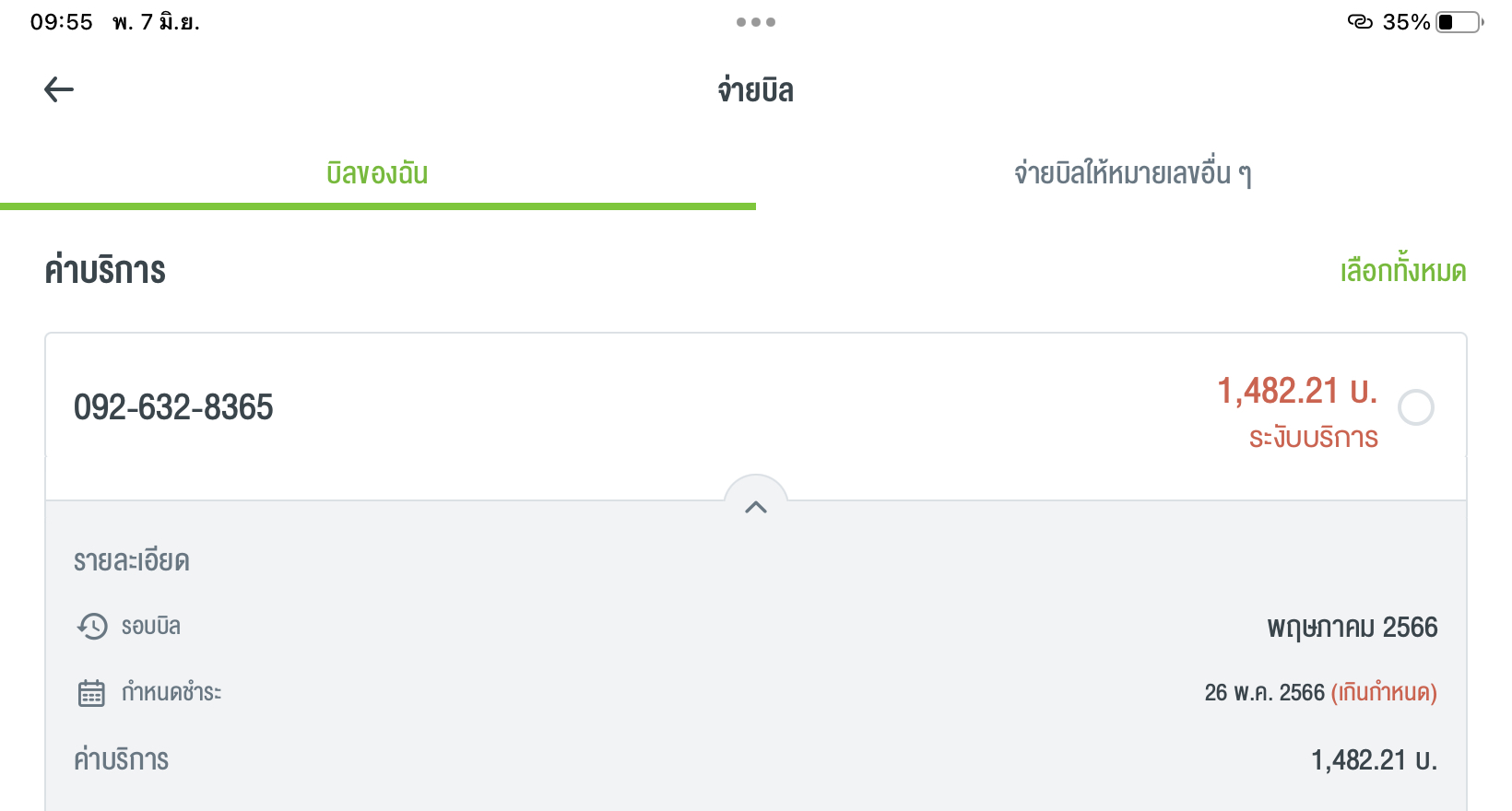Tap the personal hotspot link icon
1512x811 pixels.
1360,22
